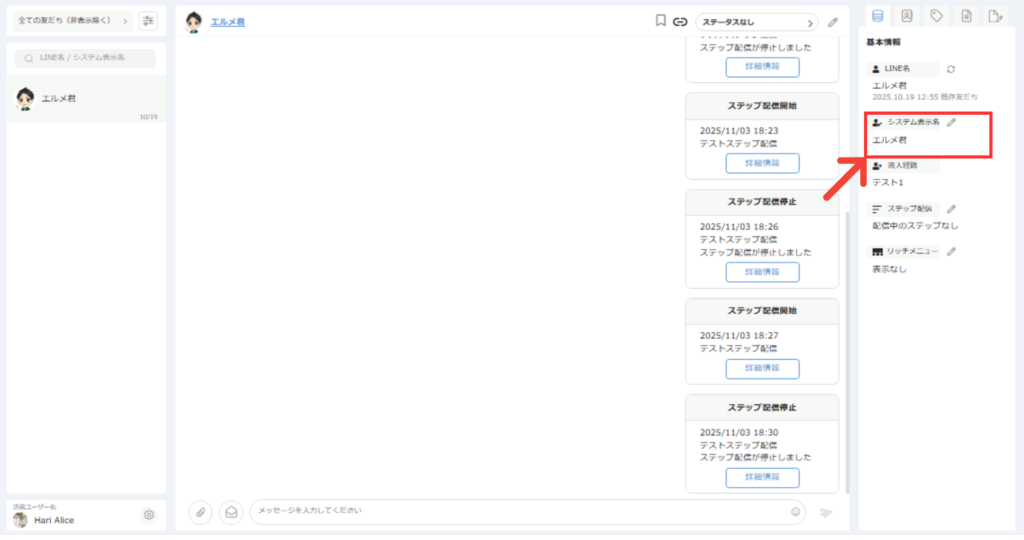This screenshot has width=1024, height=540.
Task: Edit システム表示名 using the pencil icon
Action: click(x=952, y=122)
